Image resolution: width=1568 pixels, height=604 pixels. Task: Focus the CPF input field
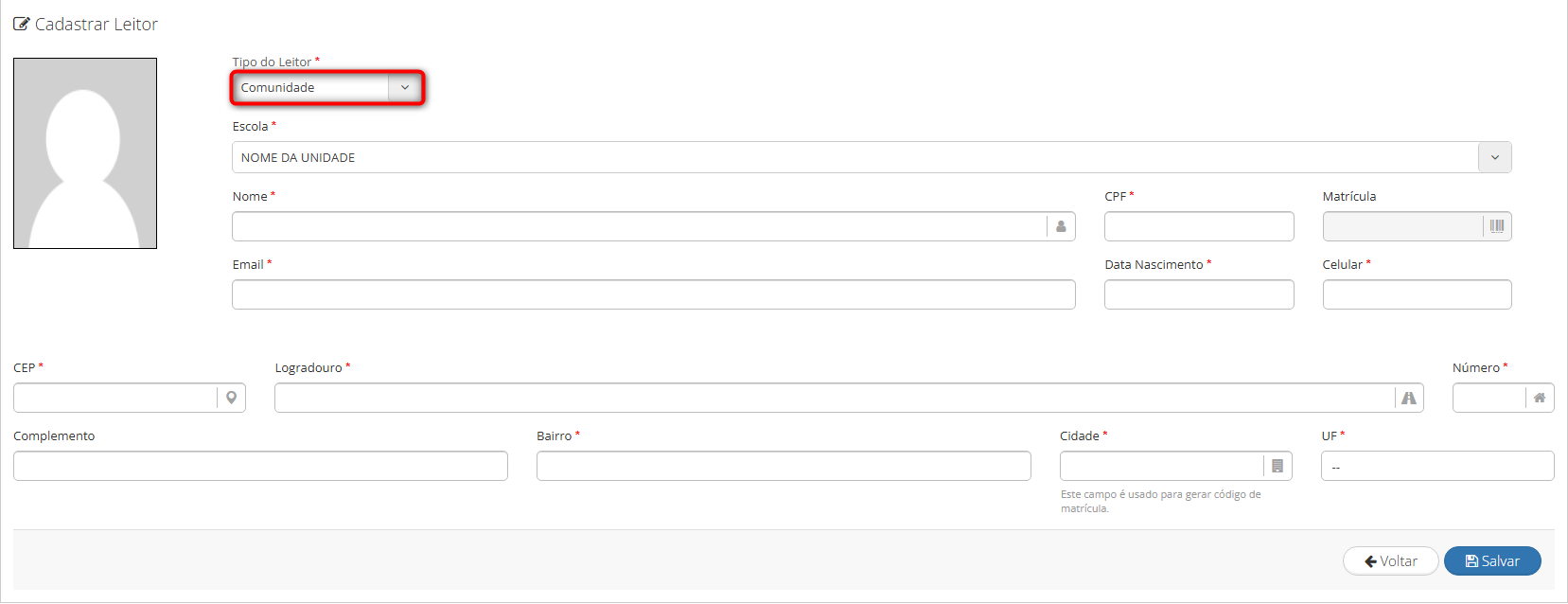(1199, 226)
